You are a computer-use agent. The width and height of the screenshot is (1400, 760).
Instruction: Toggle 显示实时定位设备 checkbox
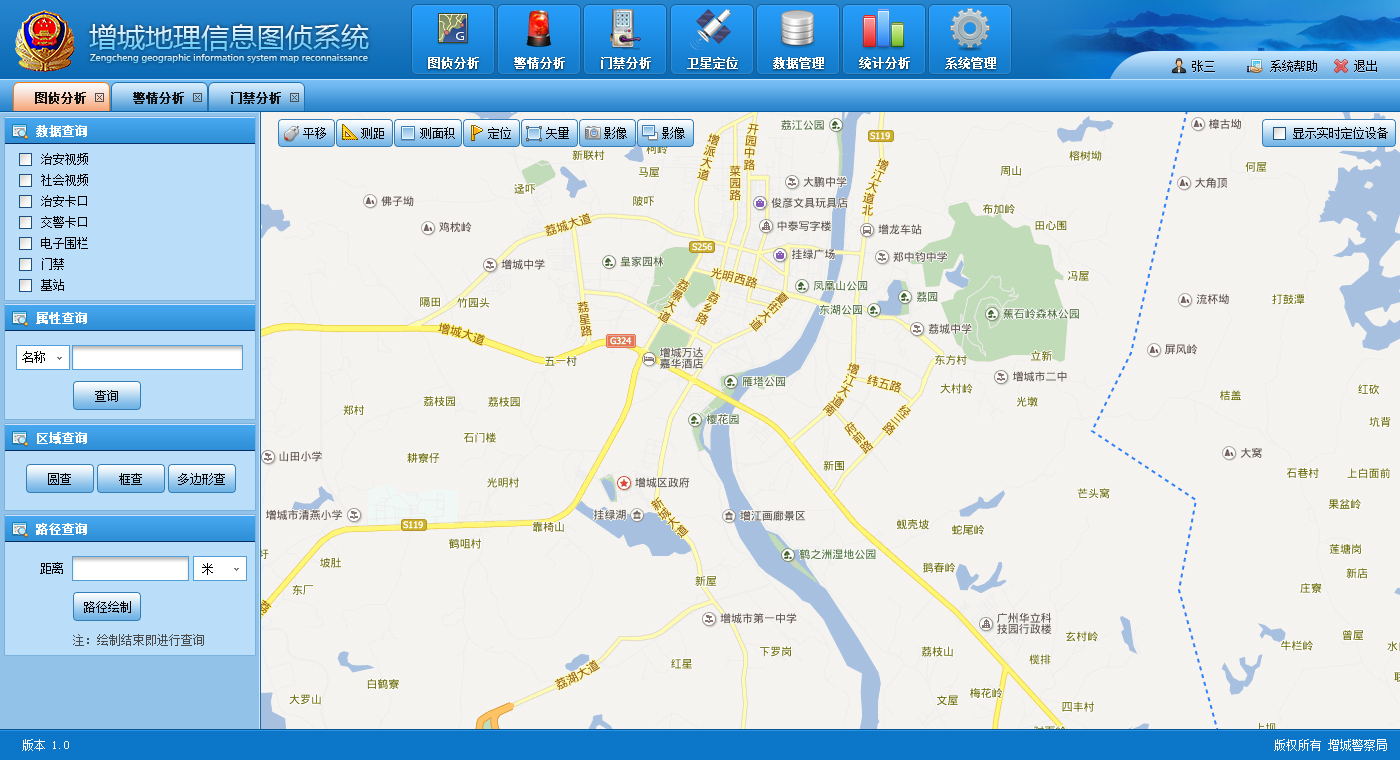point(1280,133)
